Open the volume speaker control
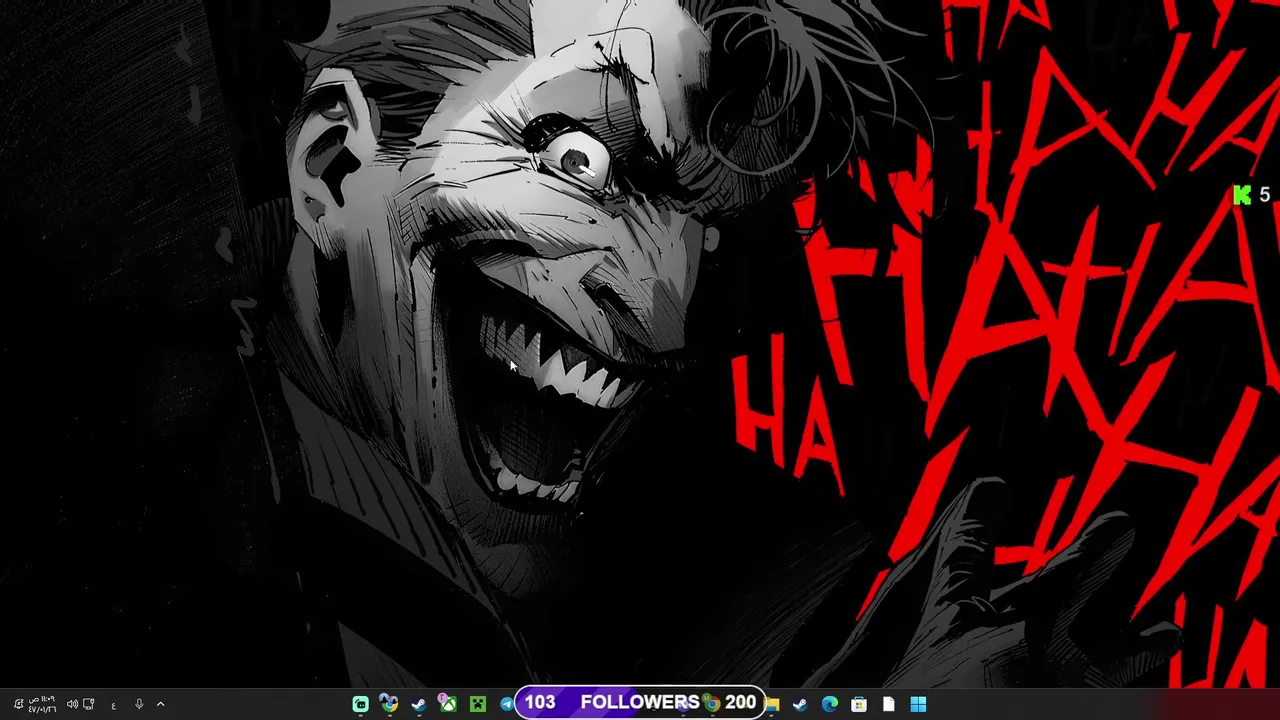This screenshot has width=1280, height=720. [72, 704]
